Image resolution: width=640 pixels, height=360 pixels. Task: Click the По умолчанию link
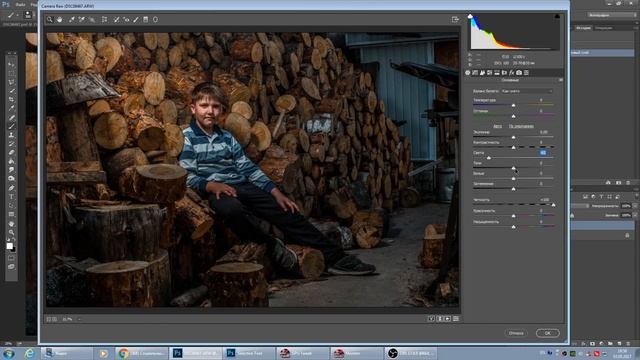[x=521, y=126]
